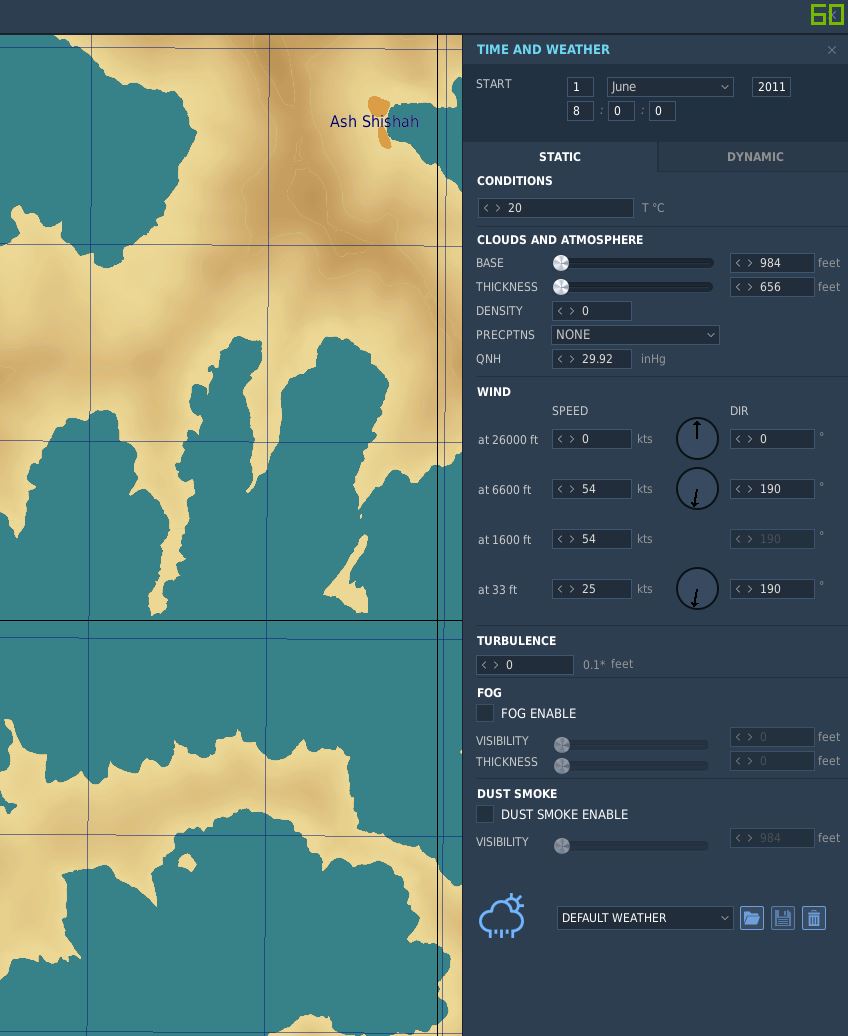Click the cloud base value 984 feet
This screenshot has width=848, height=1036.
[771, 263]
